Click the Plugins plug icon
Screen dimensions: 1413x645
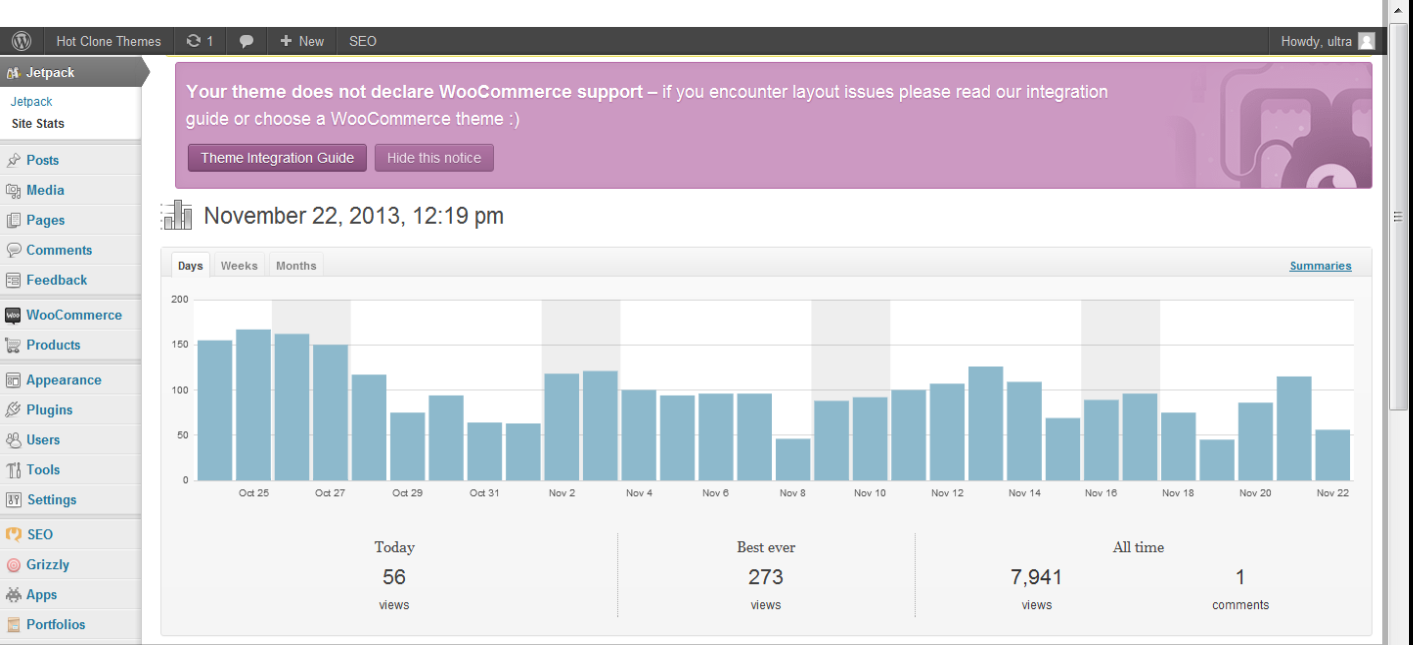coord(13,410)
